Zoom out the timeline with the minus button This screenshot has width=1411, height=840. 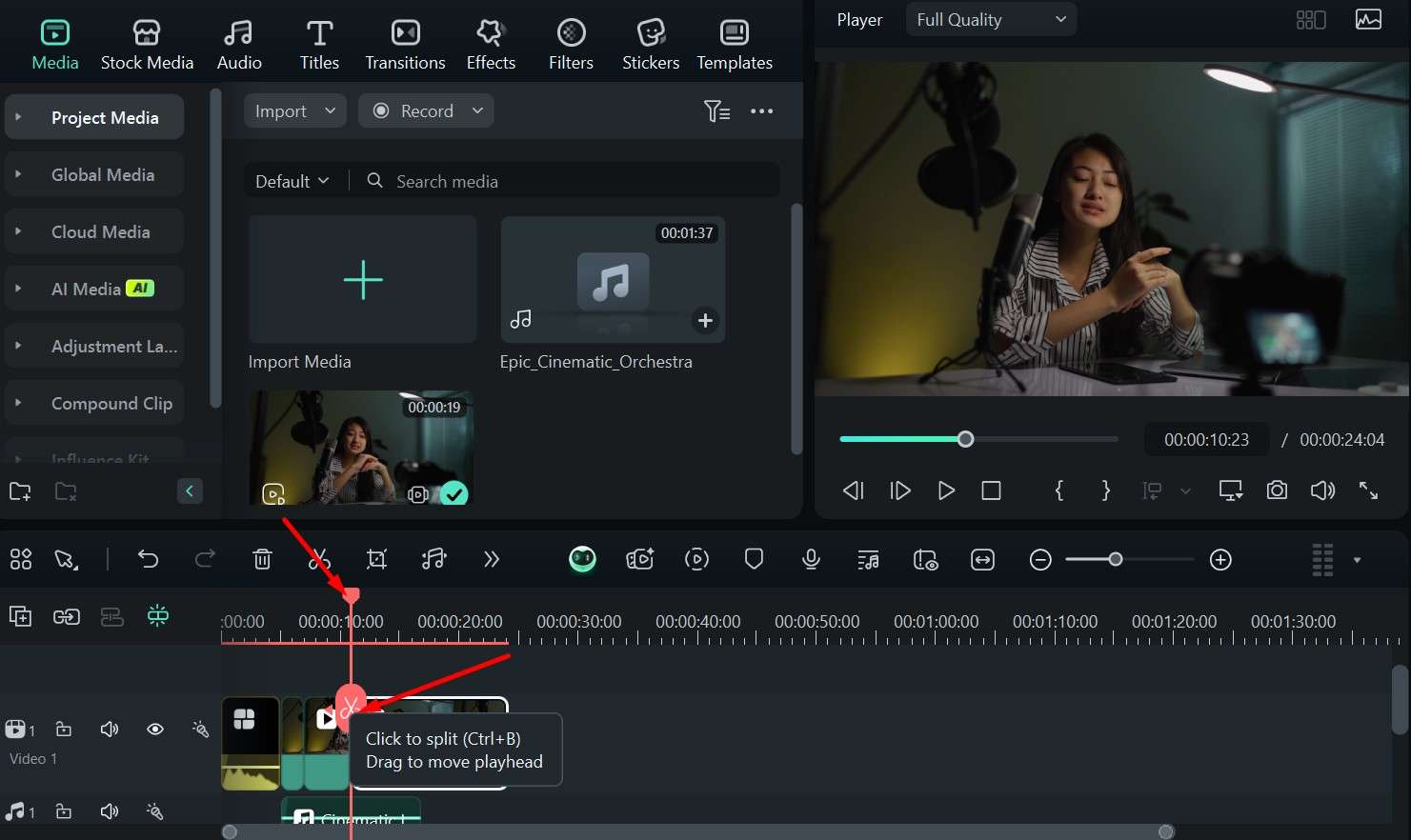pyautogui.click(x=1040, y=560)
